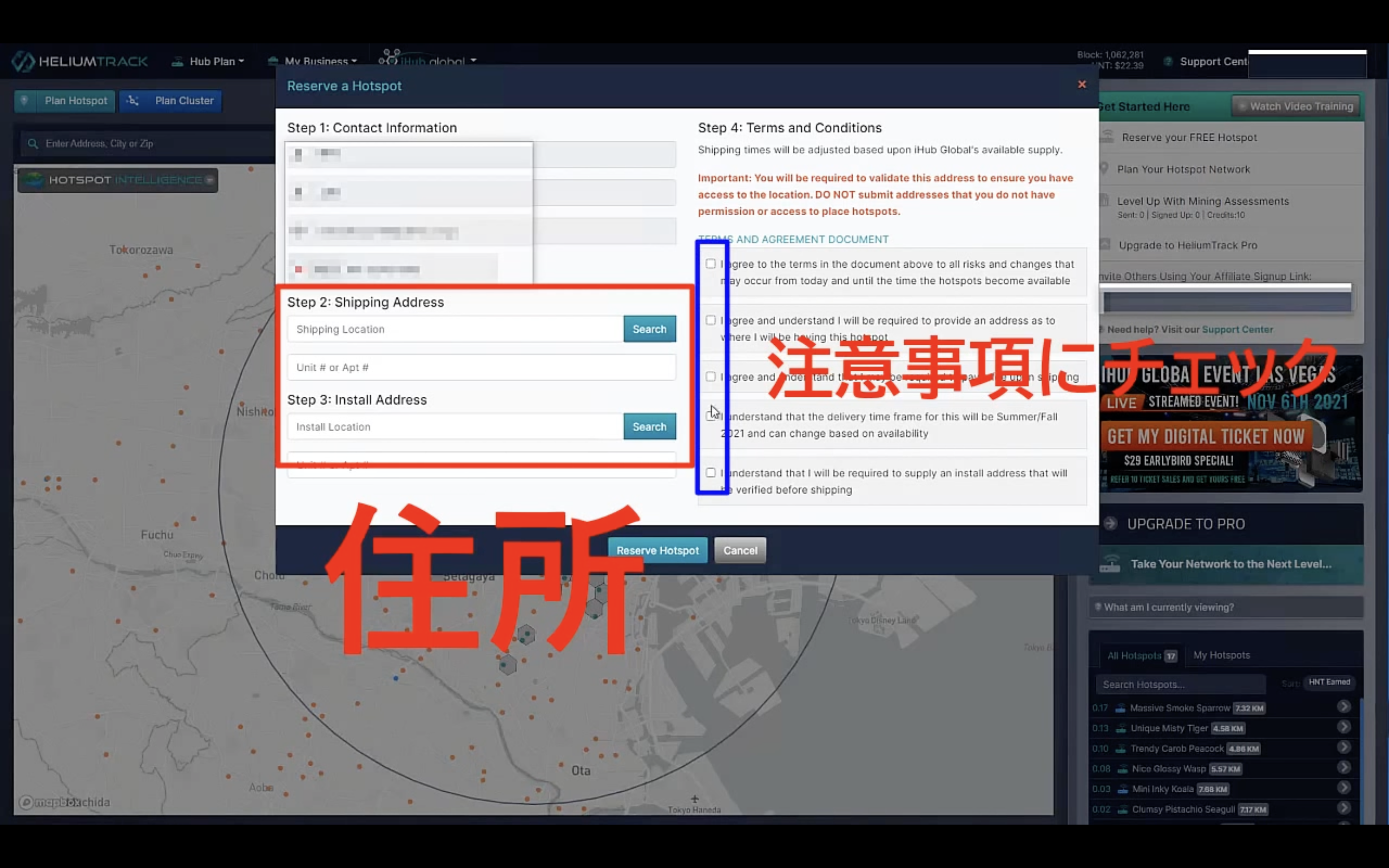This screenshot has height=868, width=1389.
Task: Click Reserve your FREE Hotspot
Action: [x=1189, y=138]
